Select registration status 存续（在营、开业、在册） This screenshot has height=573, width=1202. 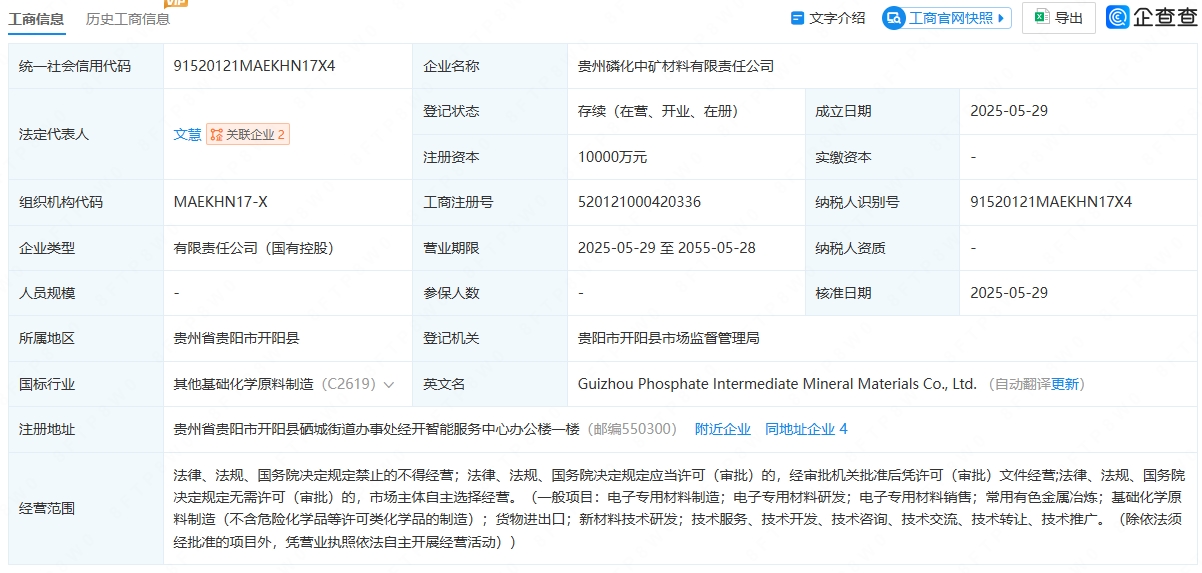(658, 111)
